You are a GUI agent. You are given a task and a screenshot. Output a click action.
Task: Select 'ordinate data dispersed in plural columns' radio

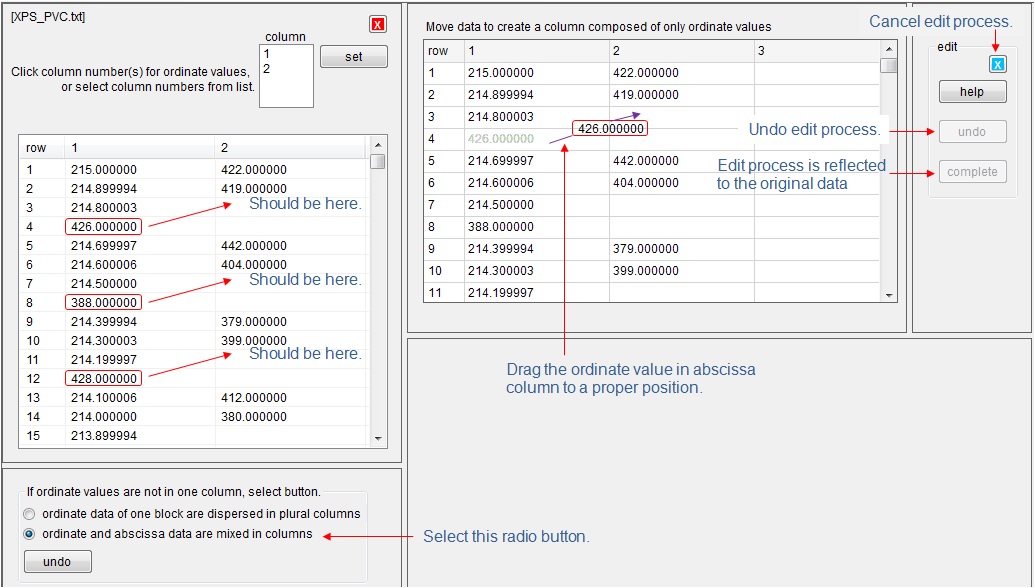click(x=29, y=514)
